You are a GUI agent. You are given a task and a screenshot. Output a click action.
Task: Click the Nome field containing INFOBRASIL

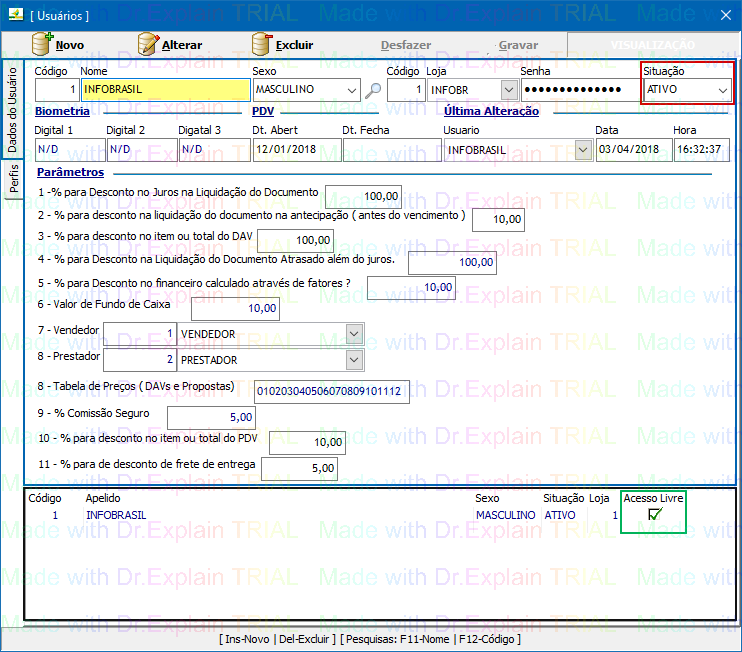164,90
